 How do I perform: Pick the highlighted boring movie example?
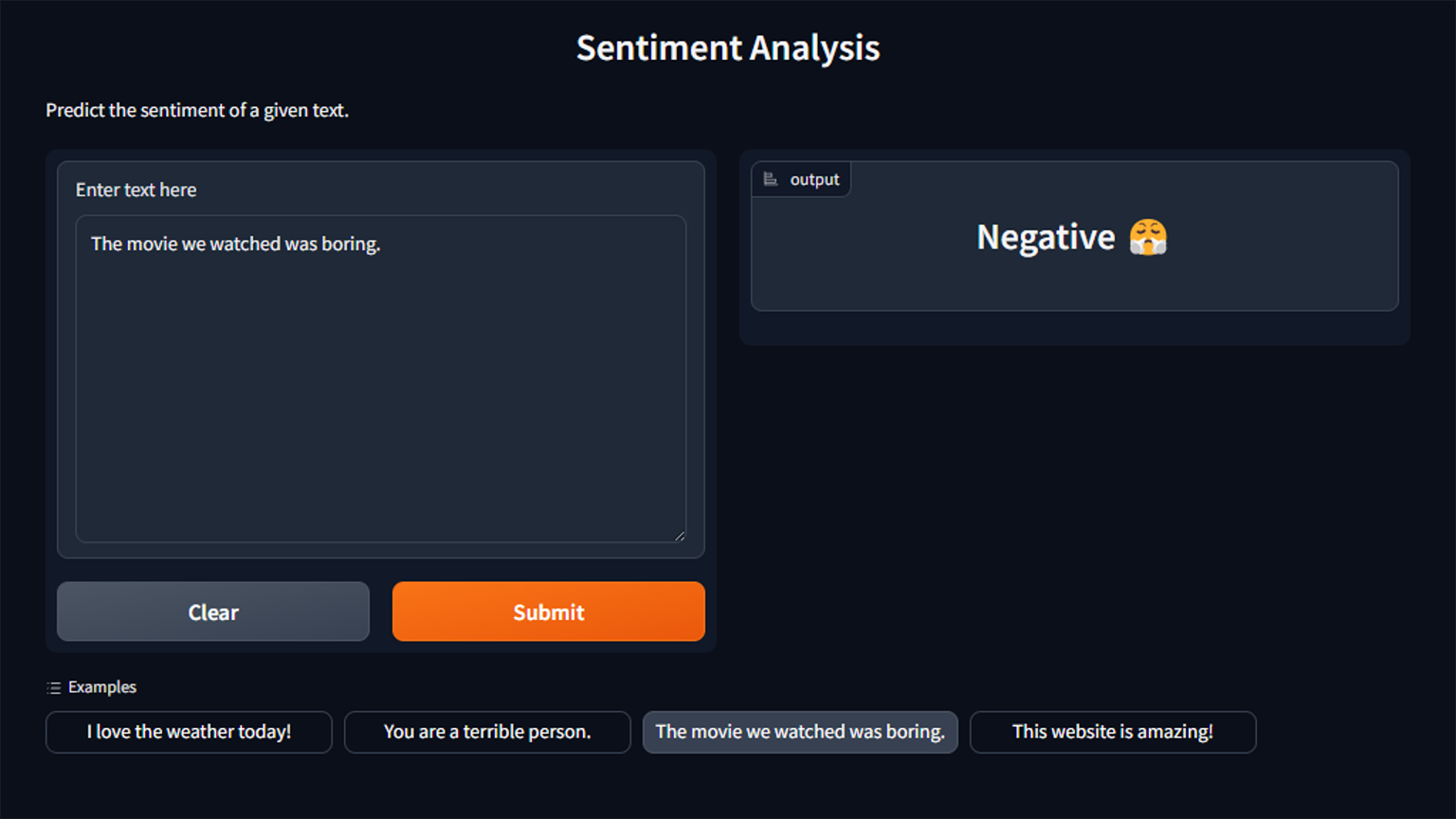pyautogui.click(x=800, y=732)
